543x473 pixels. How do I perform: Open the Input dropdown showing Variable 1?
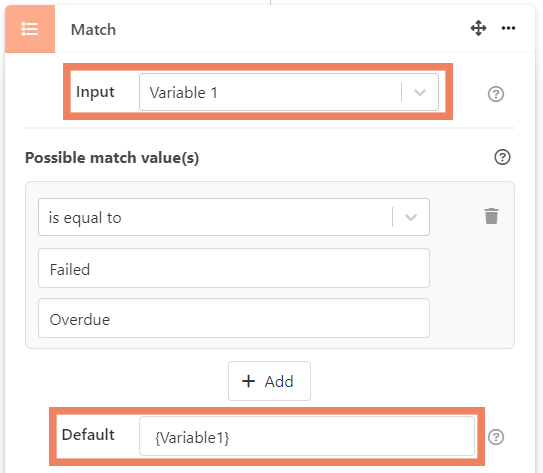tap(289, 92)
